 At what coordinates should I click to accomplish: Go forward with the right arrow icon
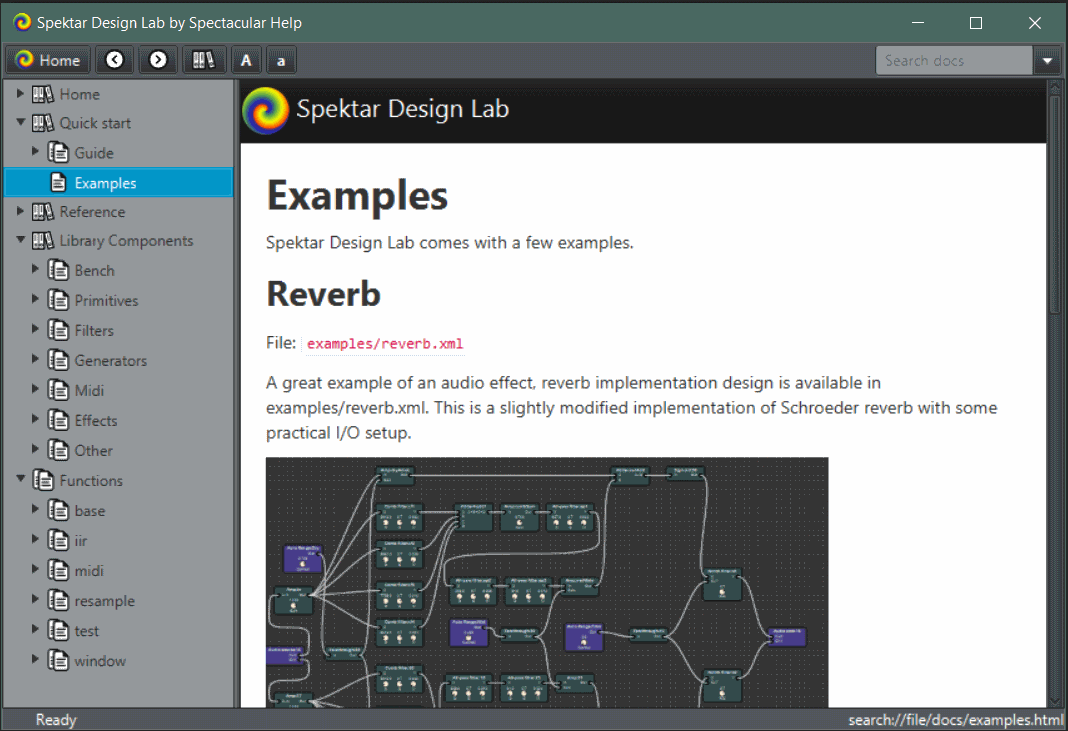158,60
